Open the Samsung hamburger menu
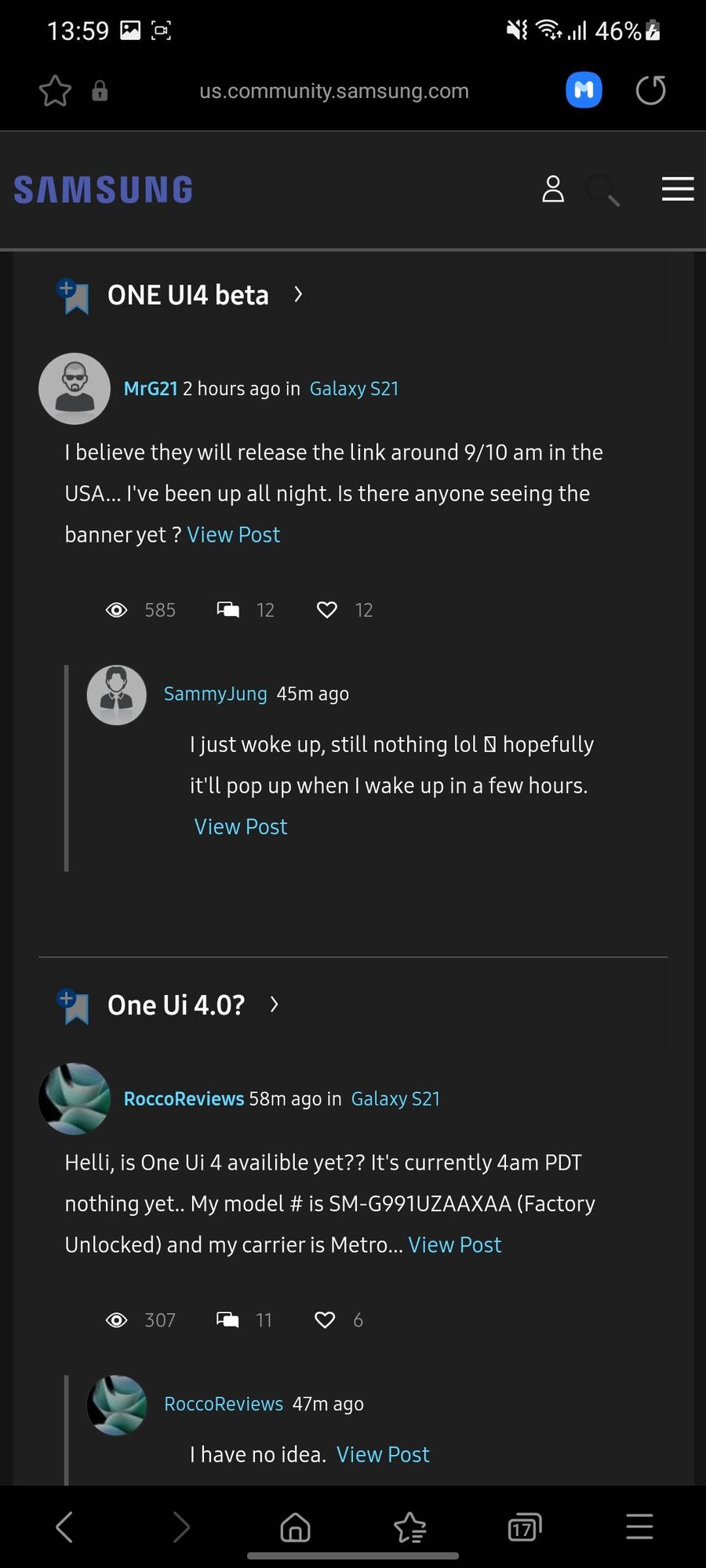The image size is (706, 1568). tap(677, 189)
